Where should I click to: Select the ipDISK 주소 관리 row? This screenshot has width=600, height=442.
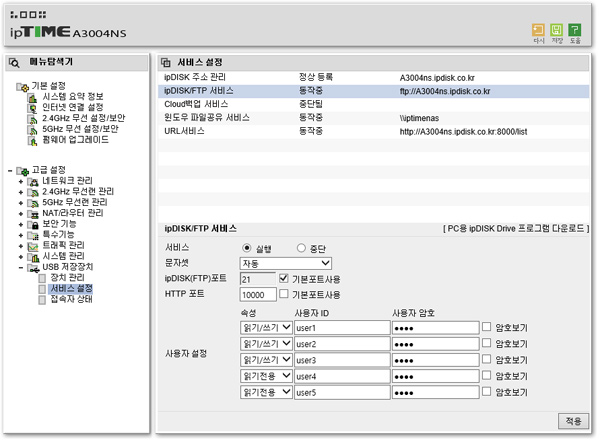(374, 78)
